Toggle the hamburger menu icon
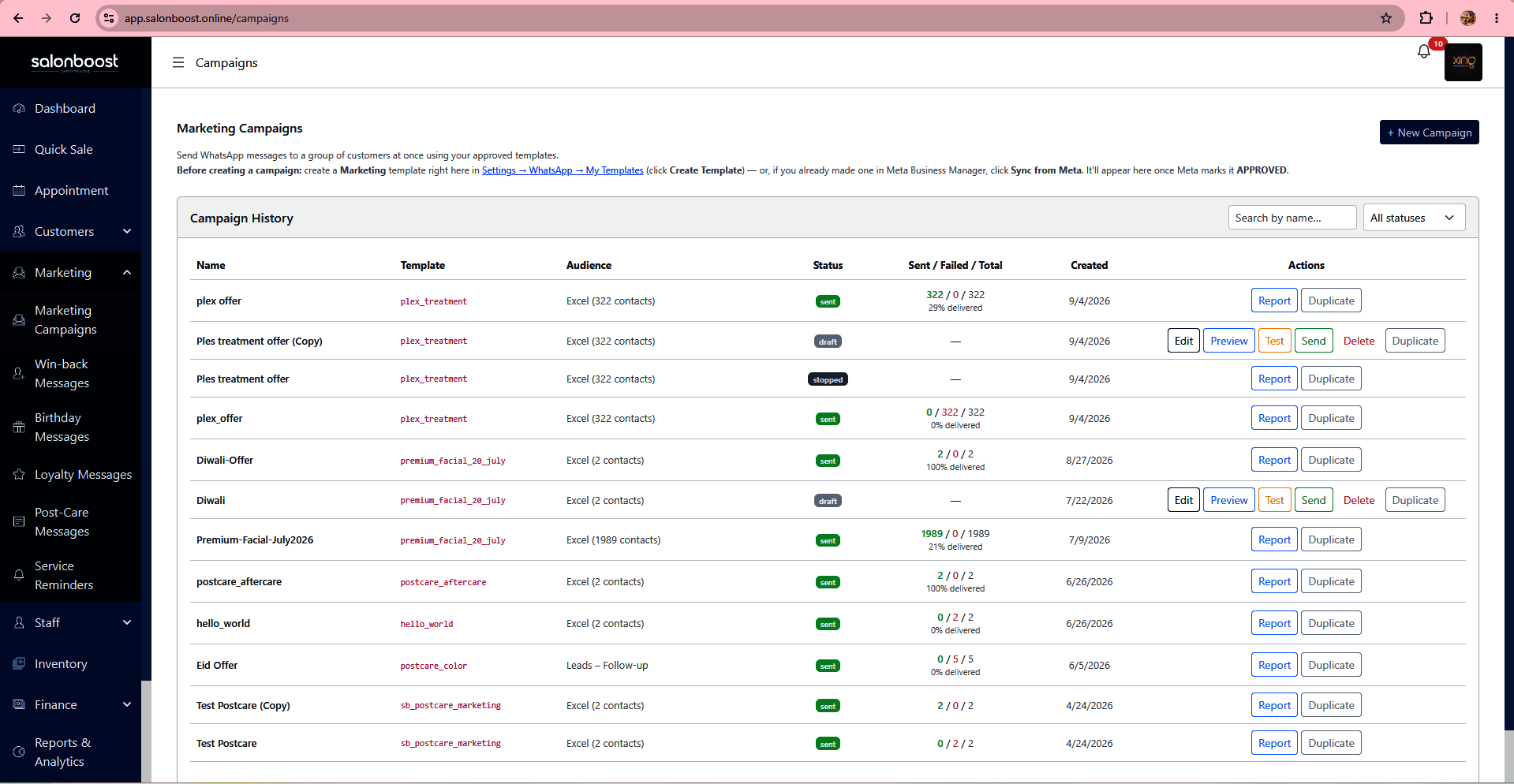Image resolution: width=1514 pixels, height=784 pixels. tap(178, 62)
